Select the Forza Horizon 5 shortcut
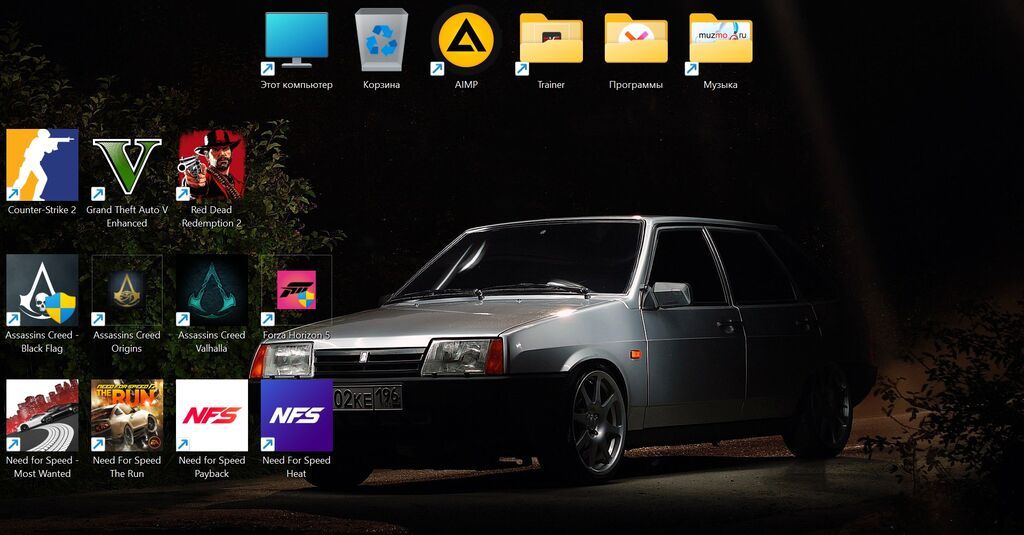 (x=296, y=290)
